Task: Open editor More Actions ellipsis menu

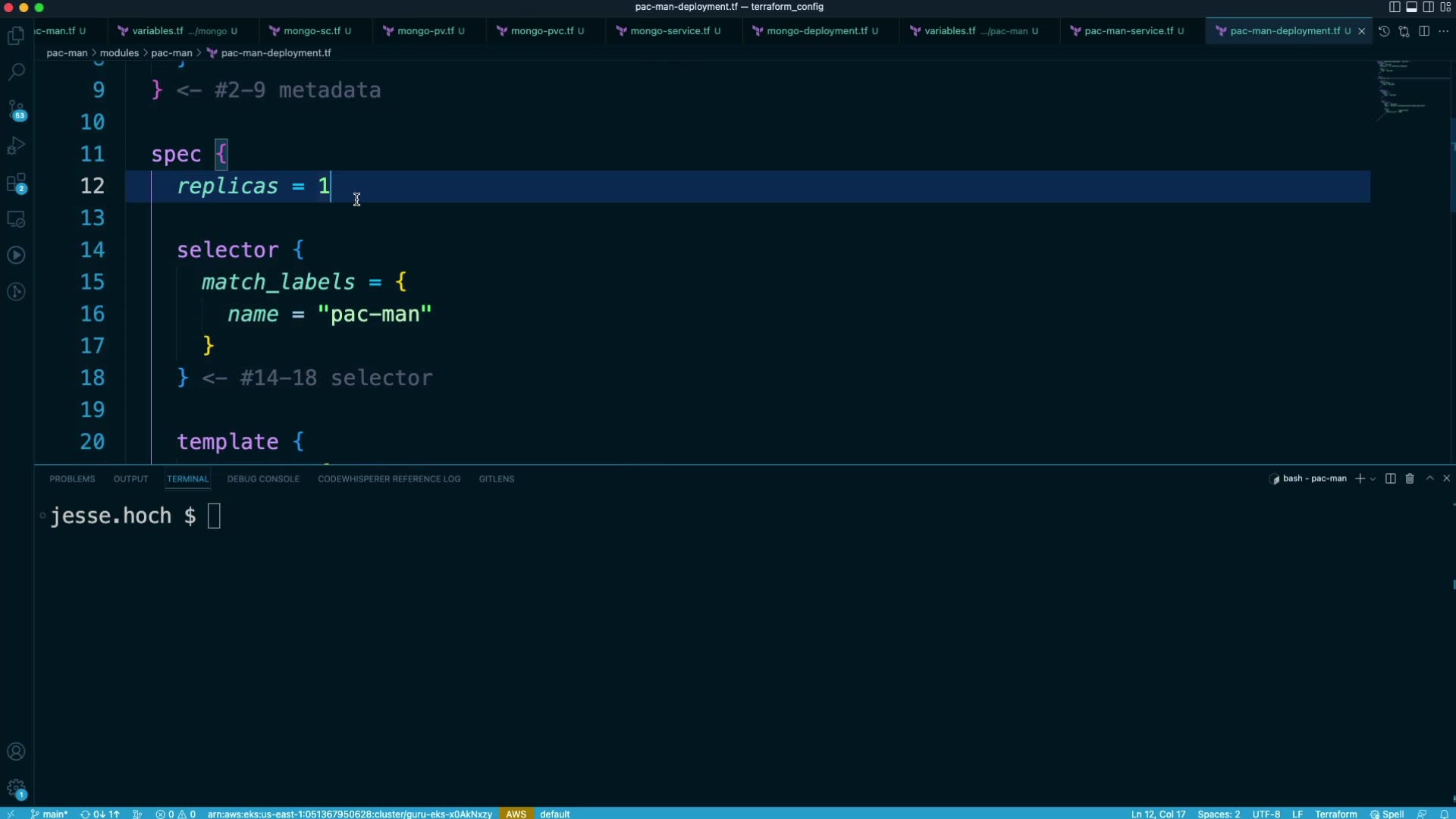Action: click(1443, 31)
